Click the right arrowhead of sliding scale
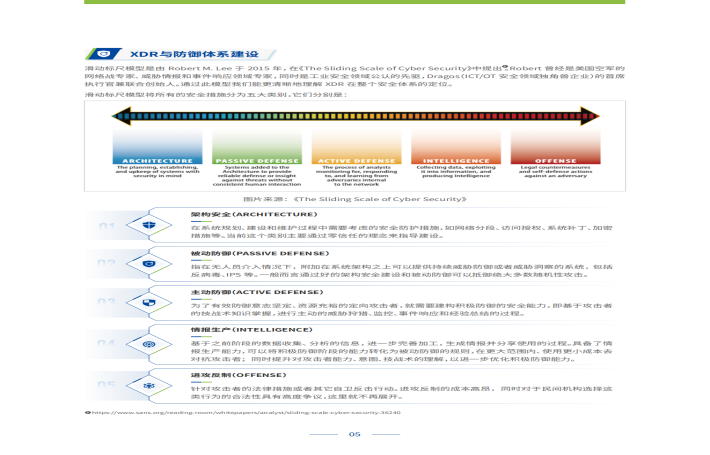710x455 pixels. 590,116
